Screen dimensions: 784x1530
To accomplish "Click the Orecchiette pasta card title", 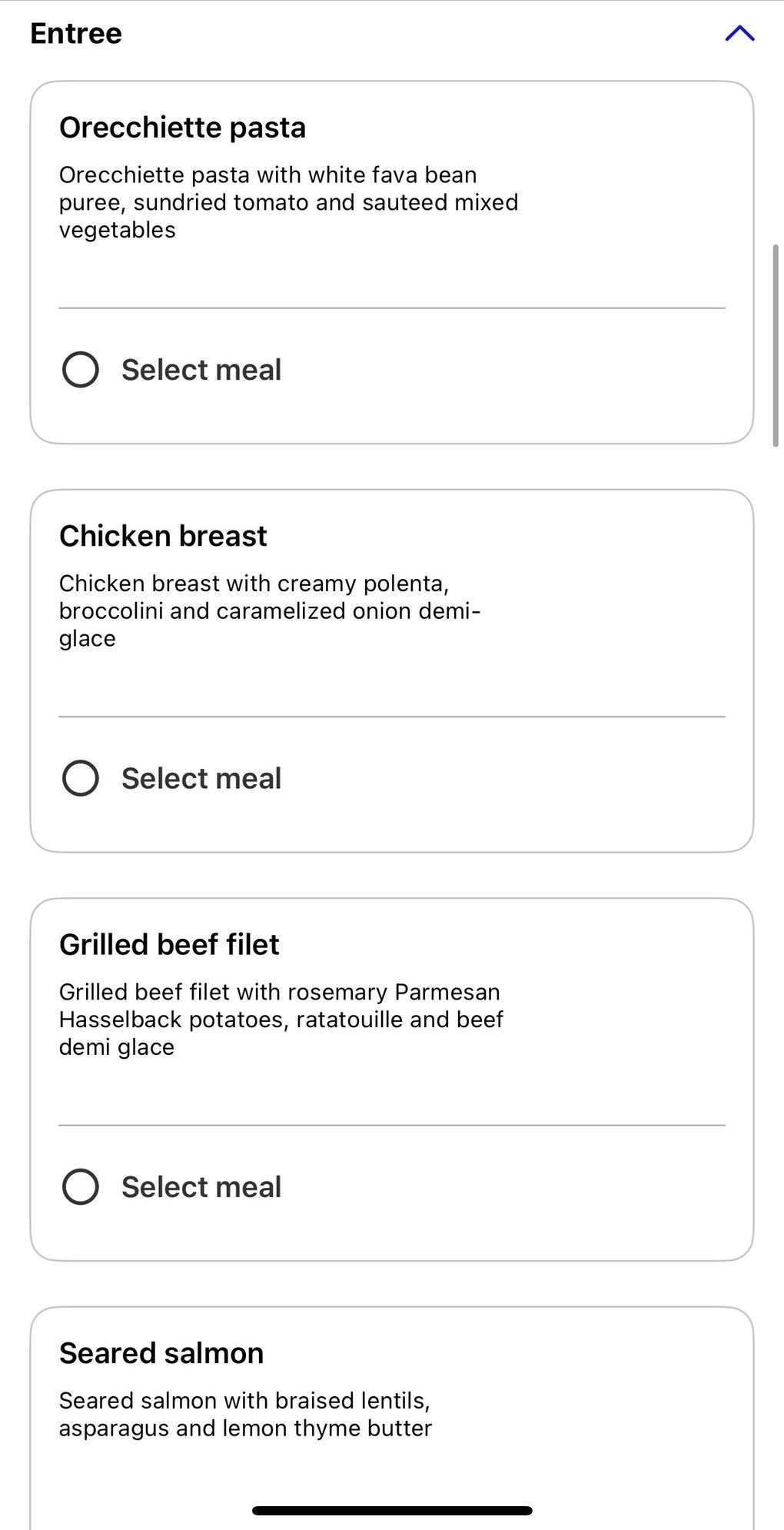I will (x=183, y=128).
